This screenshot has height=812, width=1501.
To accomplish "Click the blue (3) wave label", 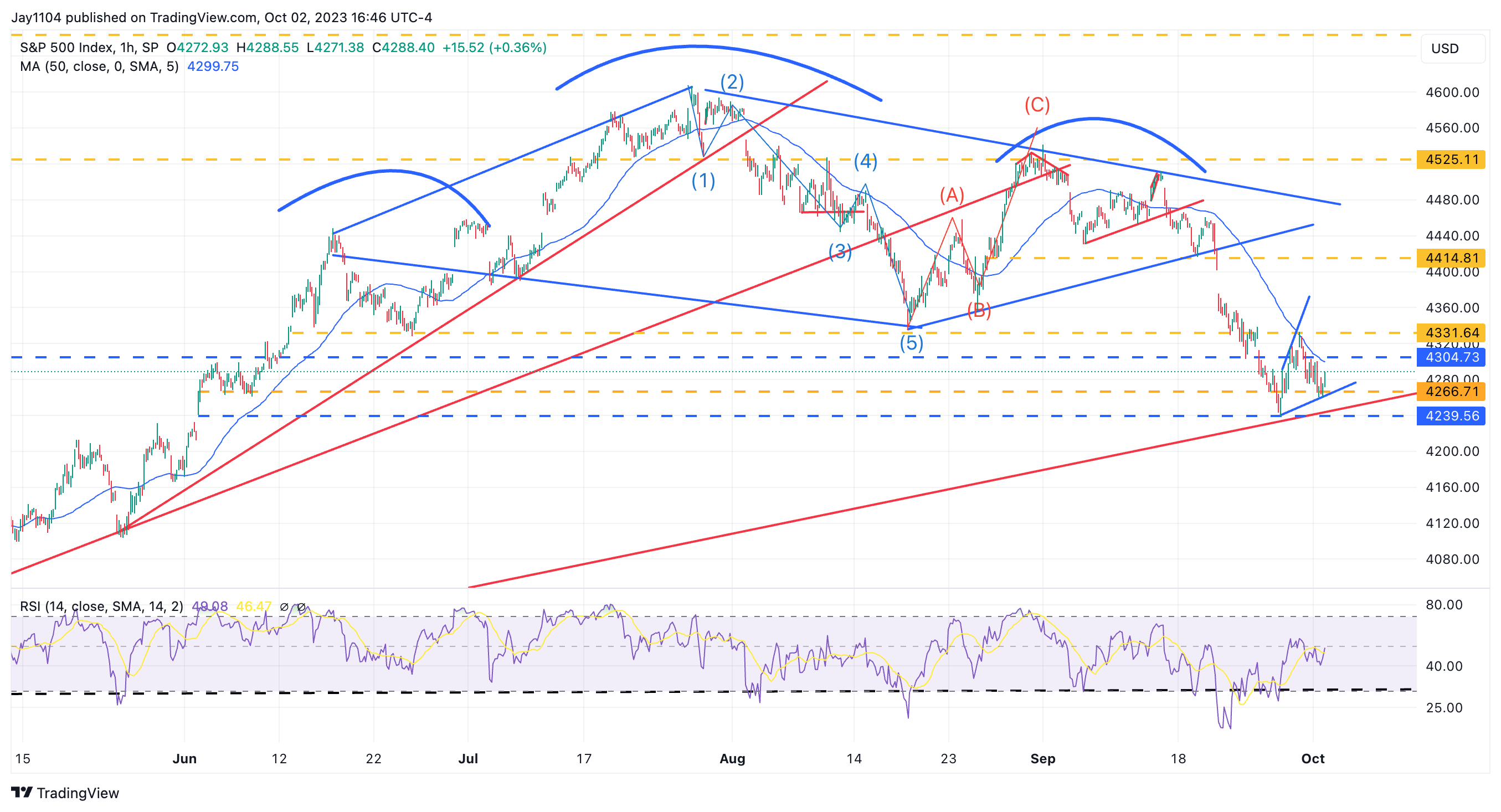I will pyautogui.click(x=840, y=251).
